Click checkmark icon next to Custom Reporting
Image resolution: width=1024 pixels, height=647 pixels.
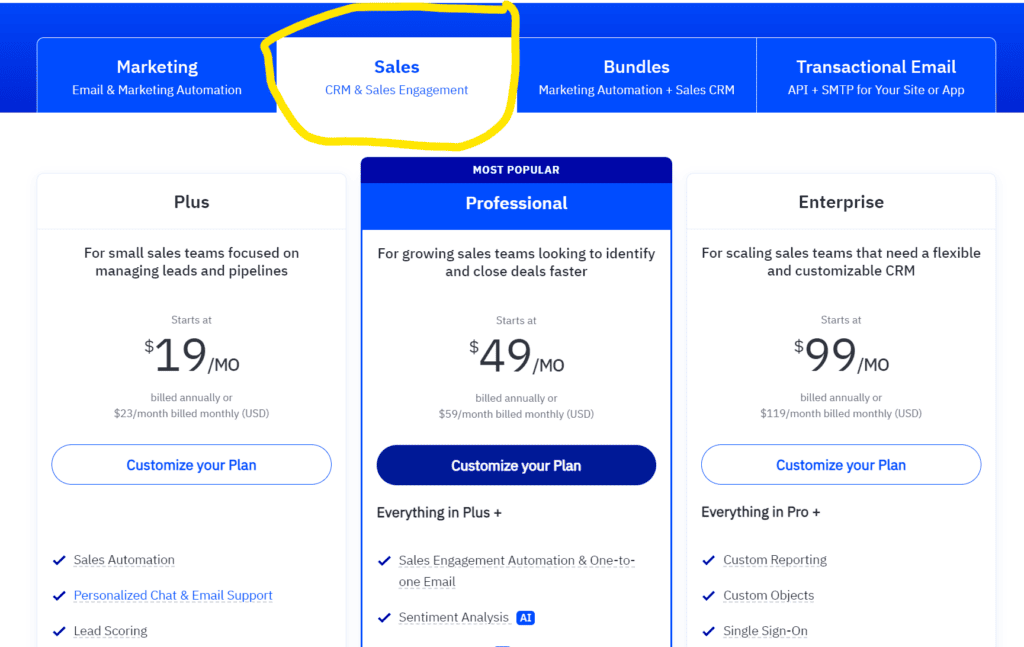[709, 560]
